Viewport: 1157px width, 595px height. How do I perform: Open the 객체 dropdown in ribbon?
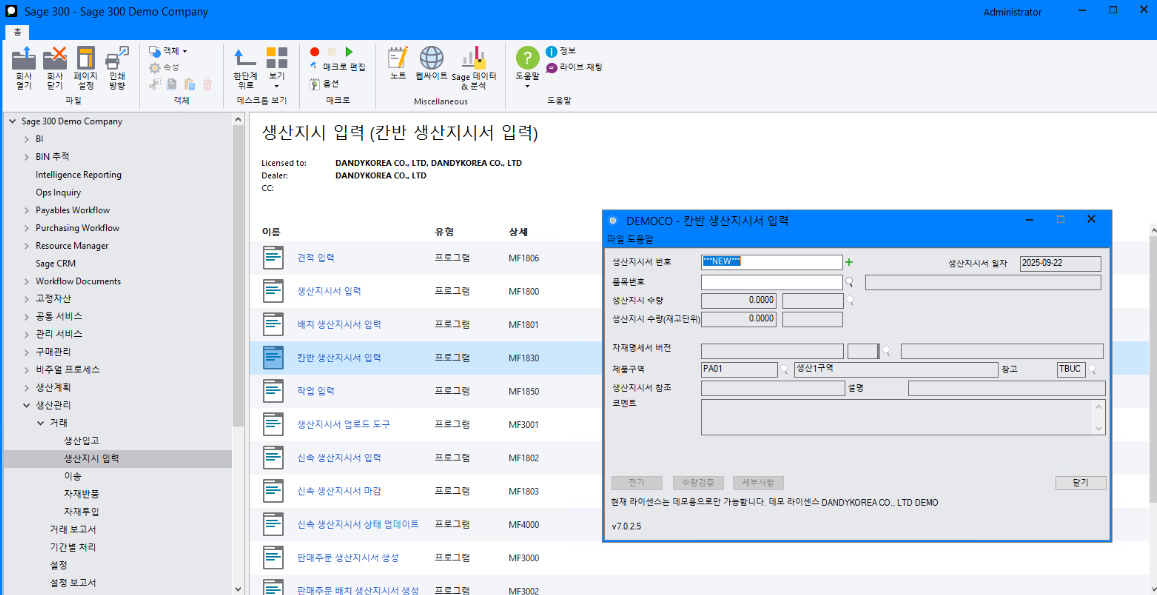click(x=172, y=50)
